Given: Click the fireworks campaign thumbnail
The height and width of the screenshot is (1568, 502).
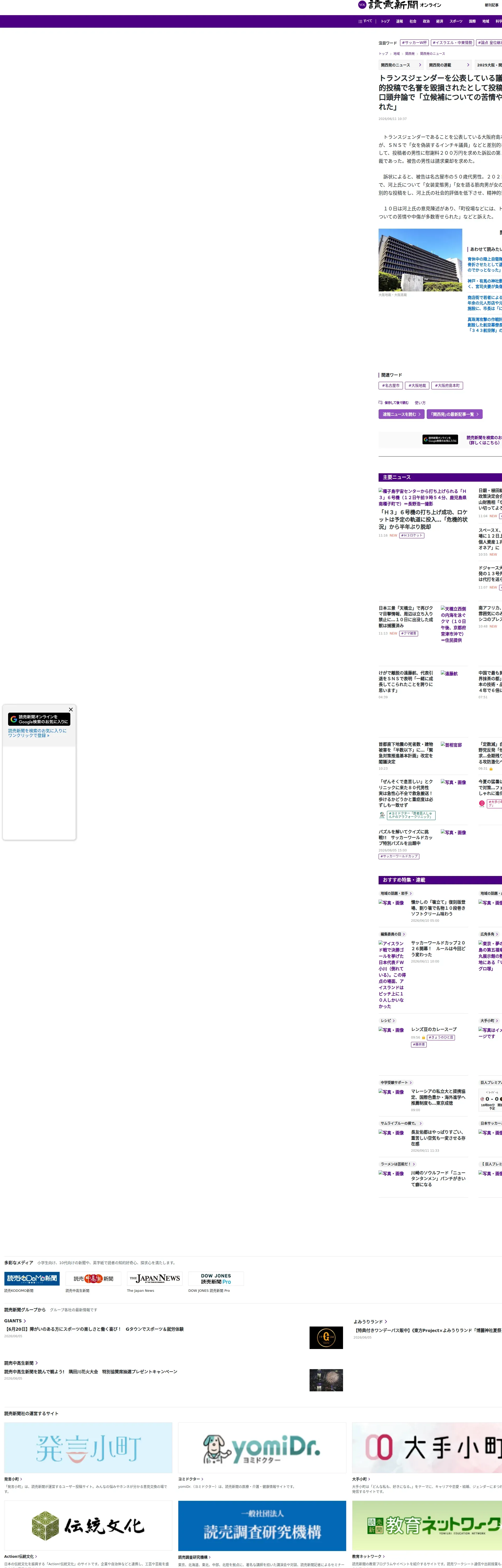Looking at the screenshot, I should 326,1380.
